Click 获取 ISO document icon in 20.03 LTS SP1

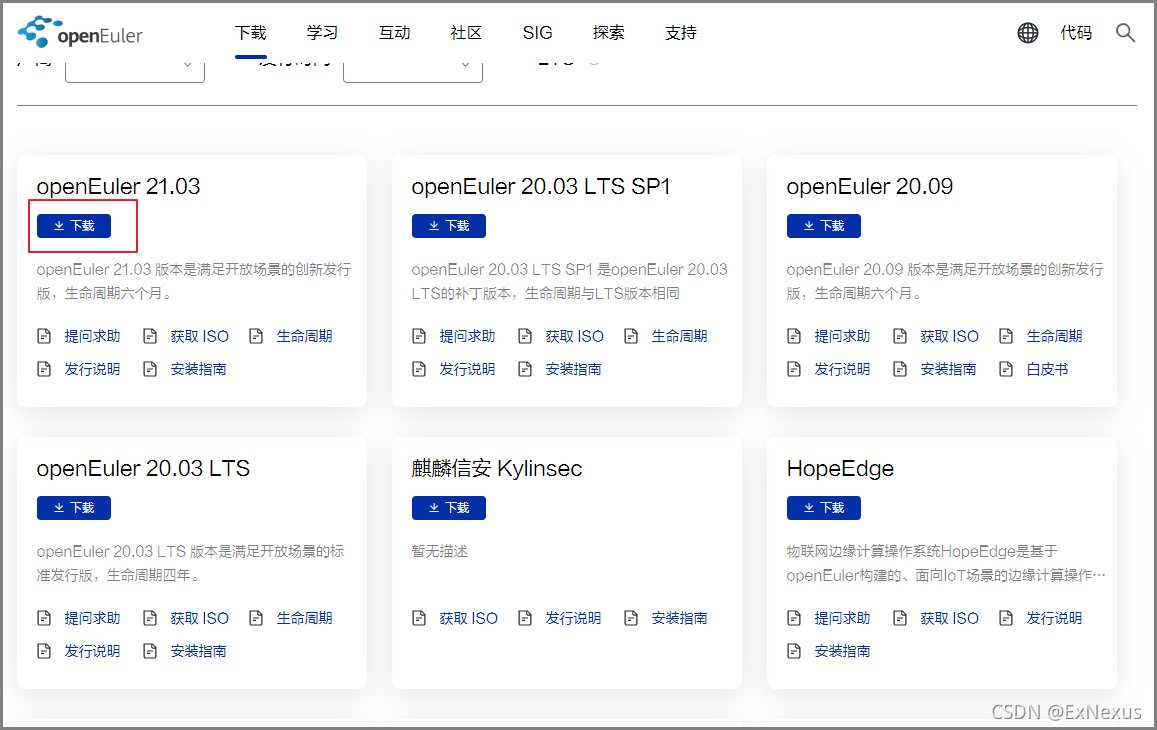coord(525,337)
